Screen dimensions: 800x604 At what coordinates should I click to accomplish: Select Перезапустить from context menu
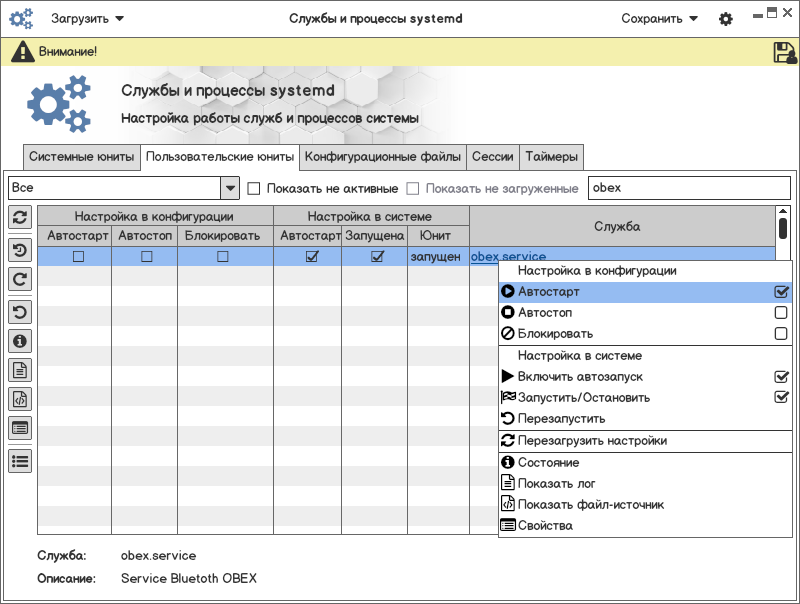click(x=561, y=419)
